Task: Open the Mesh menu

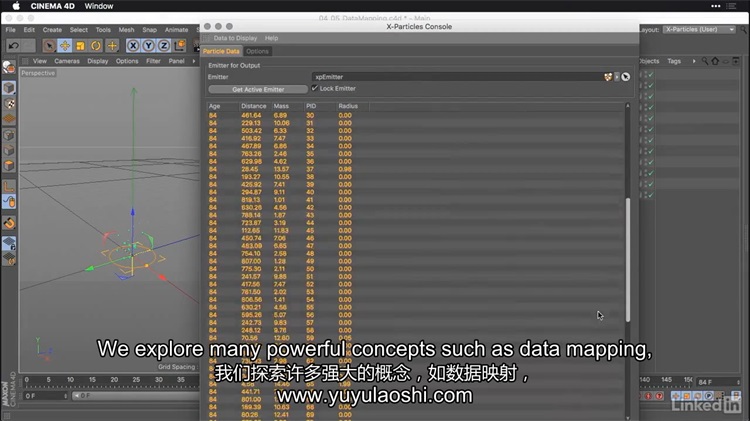Action: click(x=126, y=30)
